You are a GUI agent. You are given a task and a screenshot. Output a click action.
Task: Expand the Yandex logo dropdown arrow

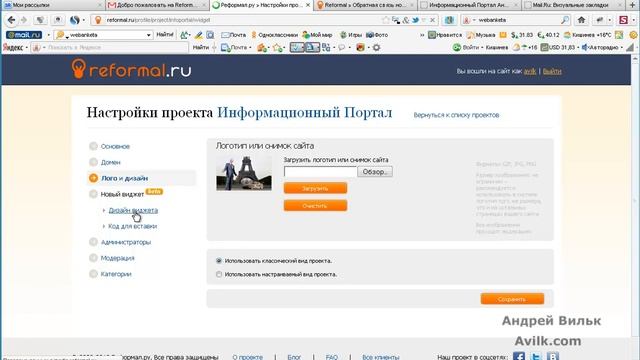coord(27,48)
